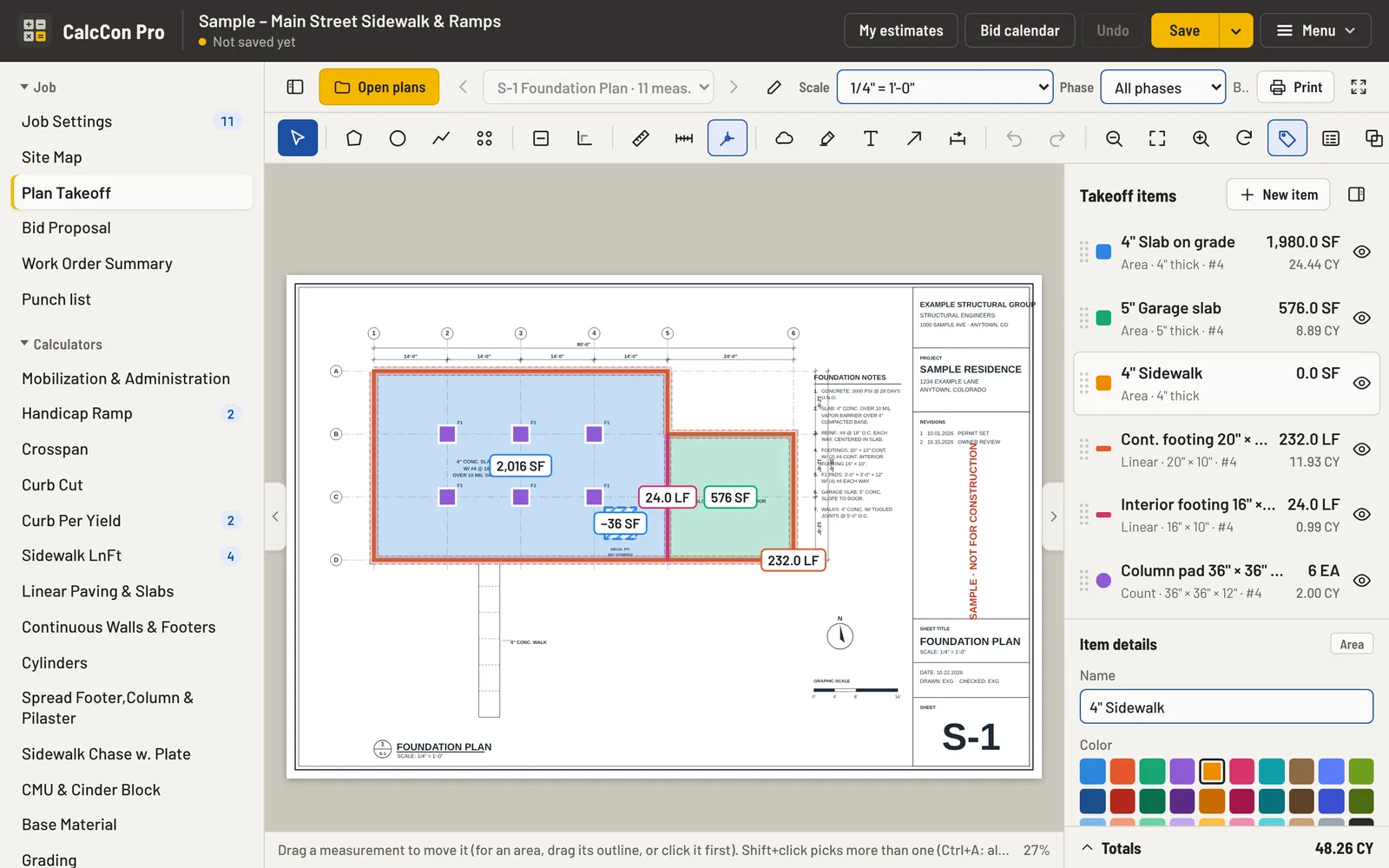Activate the polyline linear tool
The height and width of the screenshot is (868, 1389).
click(x=441, y=138)
